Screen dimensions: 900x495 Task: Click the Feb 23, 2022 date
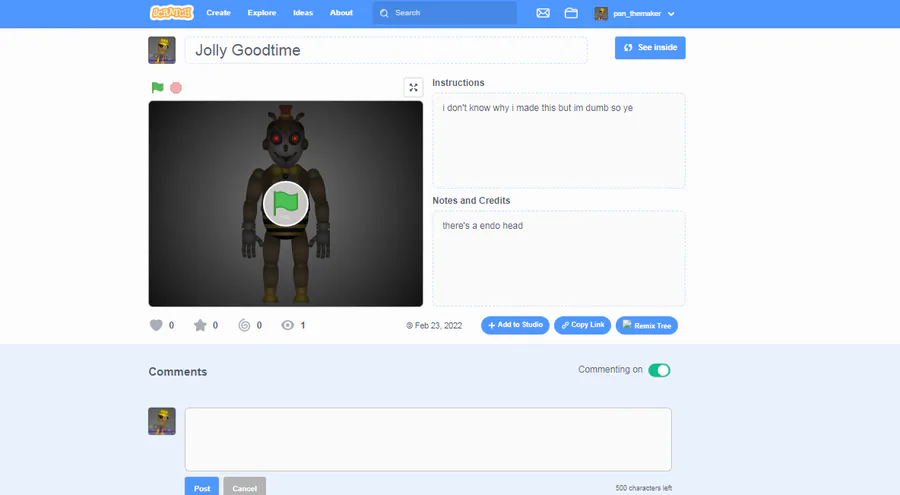point(438,326)
